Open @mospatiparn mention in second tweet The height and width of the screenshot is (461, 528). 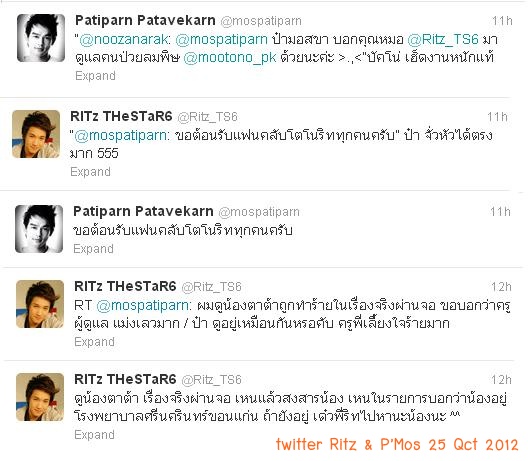[120, 135]
